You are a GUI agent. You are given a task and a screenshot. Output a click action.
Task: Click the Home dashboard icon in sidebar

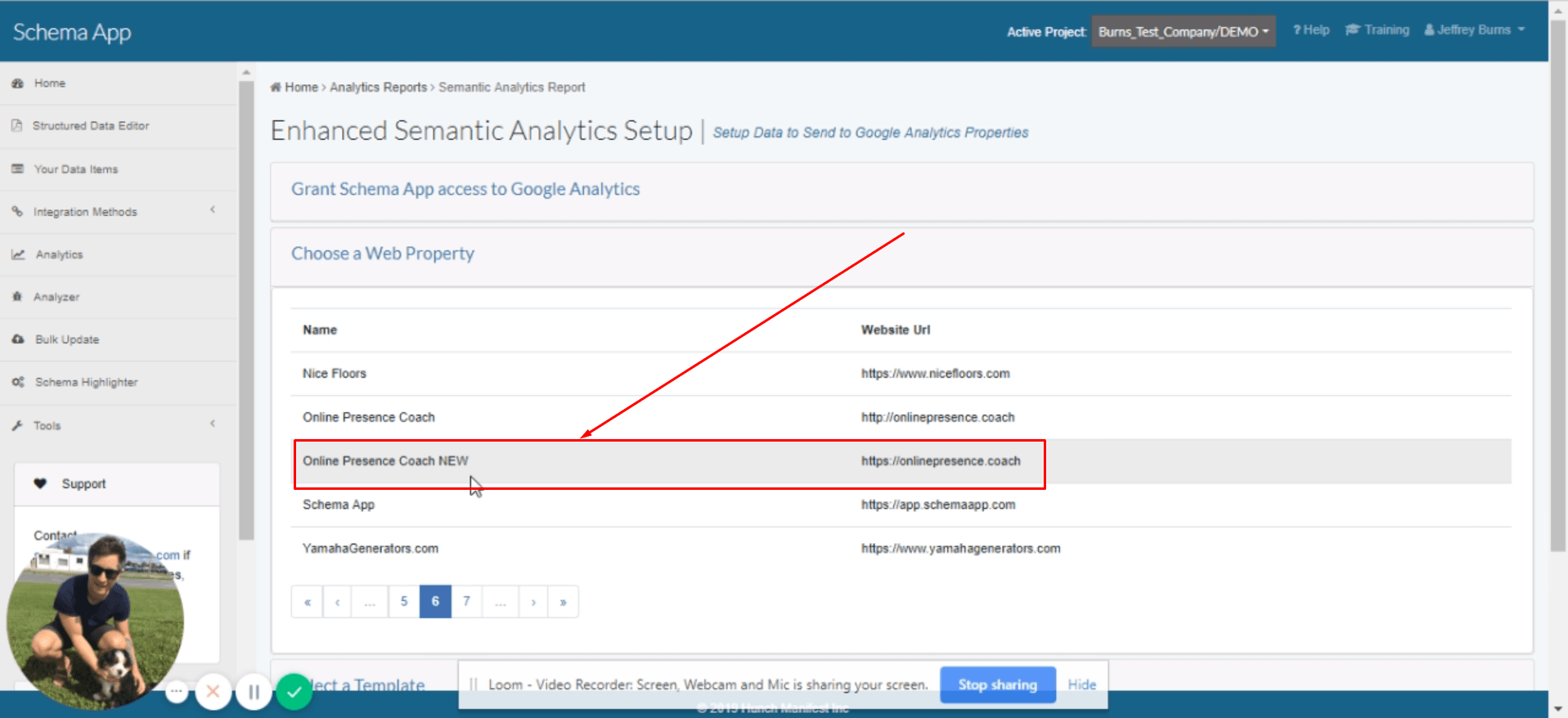tap(17, 83)
